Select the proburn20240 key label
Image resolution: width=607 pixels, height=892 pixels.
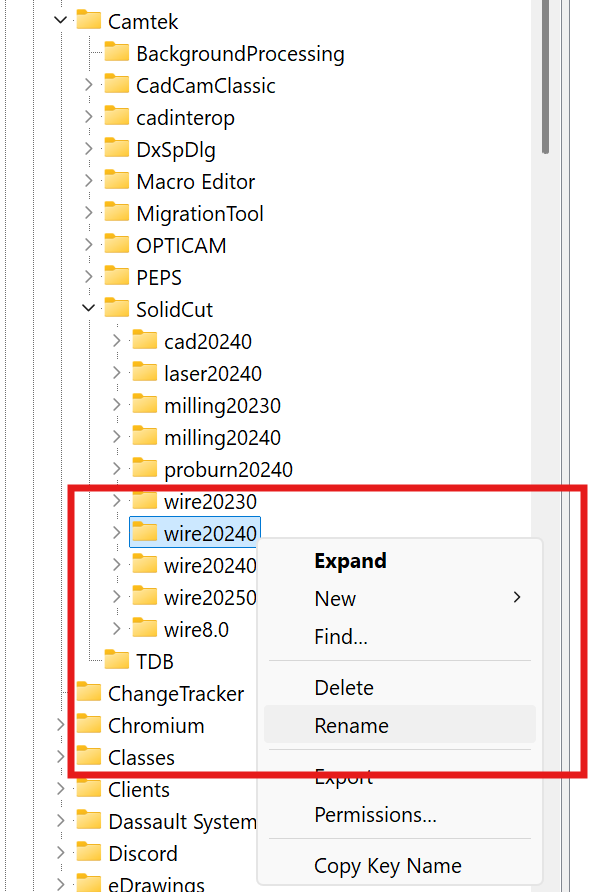click(x=228, y=470)
